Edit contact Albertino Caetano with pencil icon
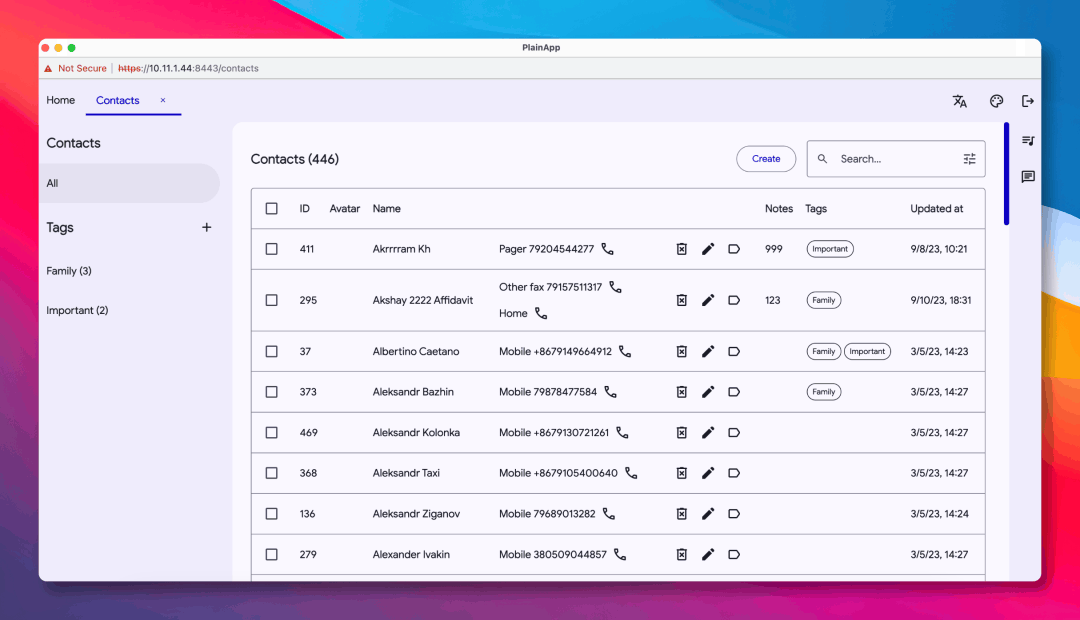Image resolution: width=1080 pixels, height=620 pixels. [x=708, y=352]
